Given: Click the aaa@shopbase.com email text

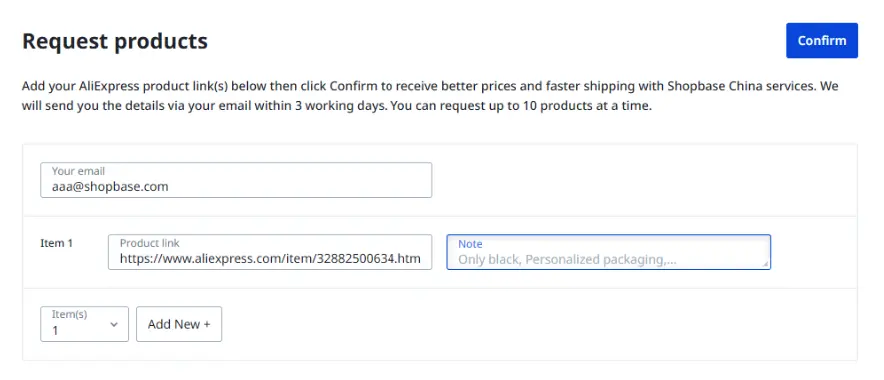Looking at the screenshot, I should (x=110, y=187).
